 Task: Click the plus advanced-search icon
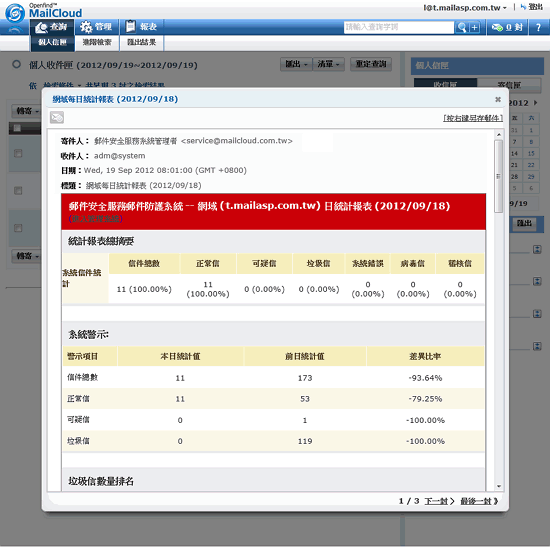click(x=474, y=27)
